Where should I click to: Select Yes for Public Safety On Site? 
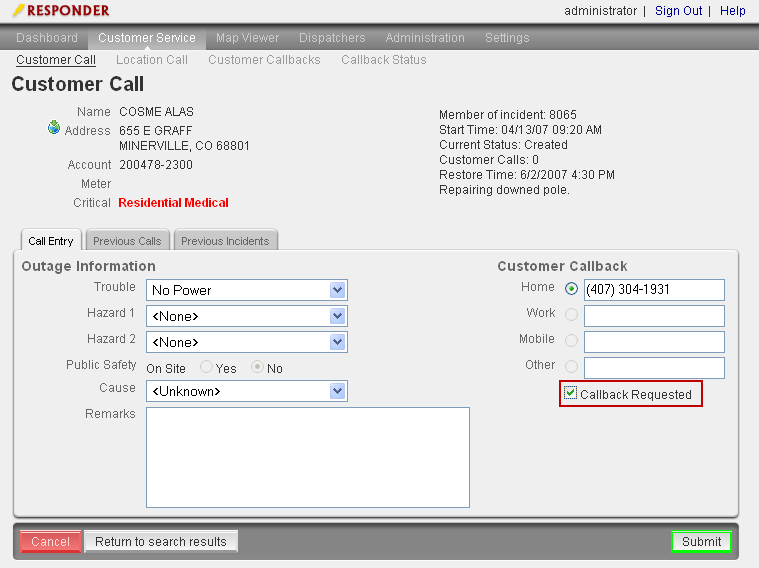pyautogui.click(x=207, y=368)
